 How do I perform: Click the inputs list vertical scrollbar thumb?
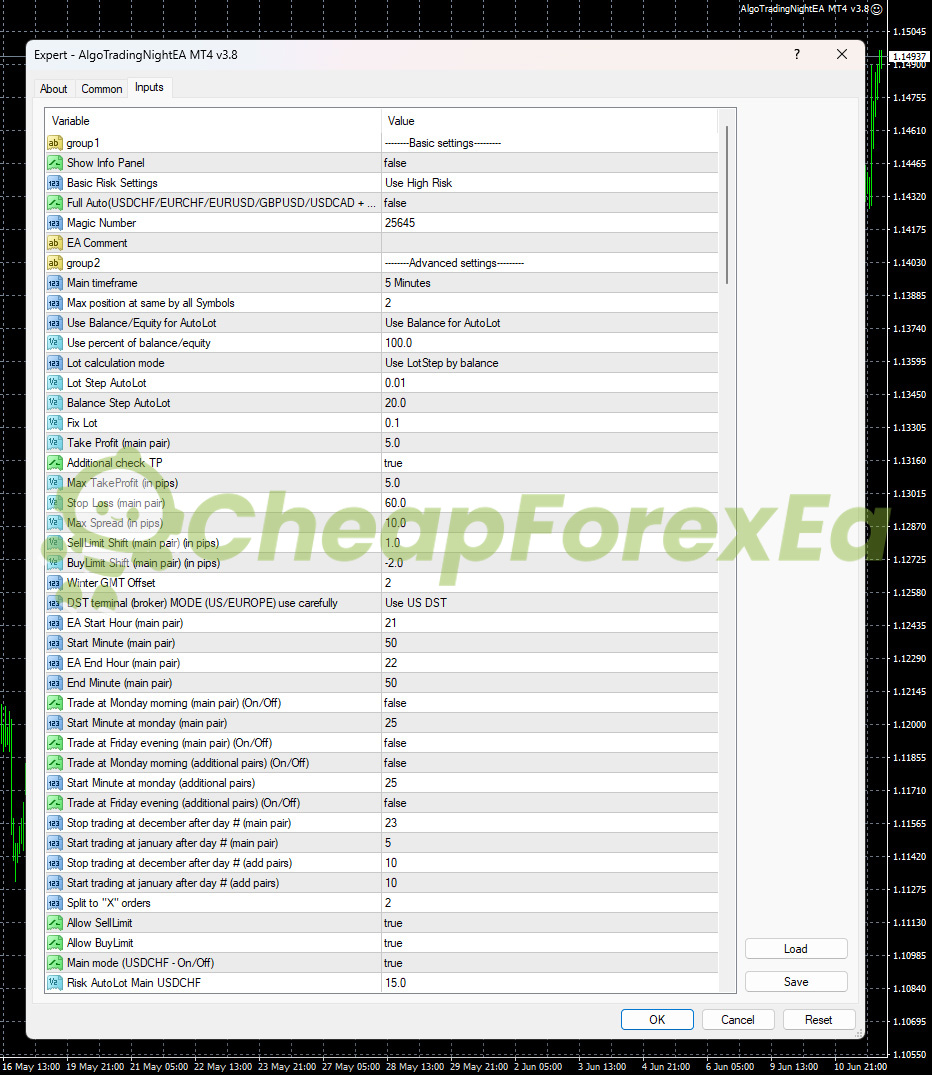click(x=726, y=206)
